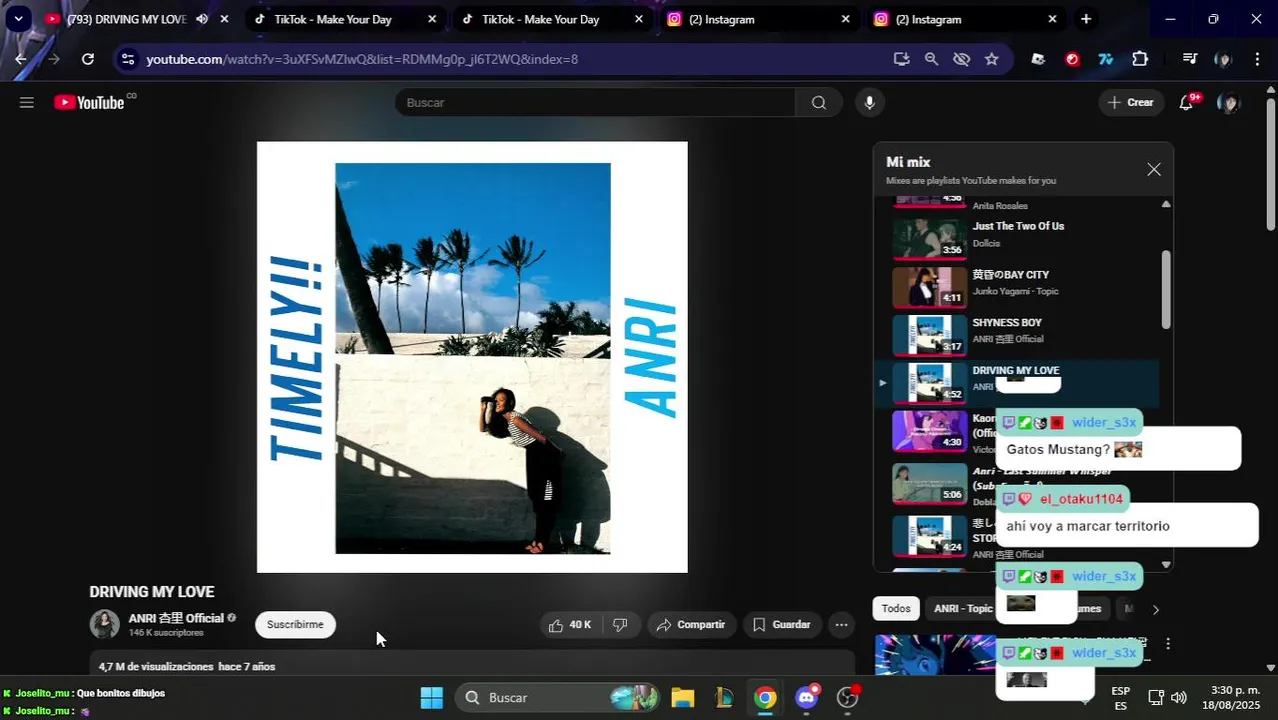Open the Extensions puzzle icon
This screenshot has width=1278, height=720.
click(x=1140, y=59)
